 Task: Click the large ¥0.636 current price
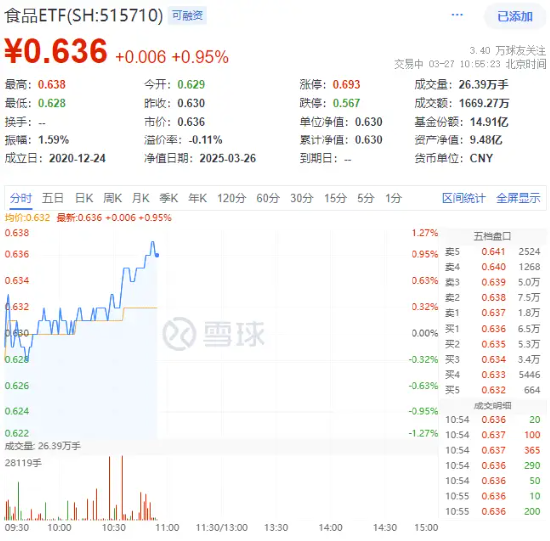point(56,51)
